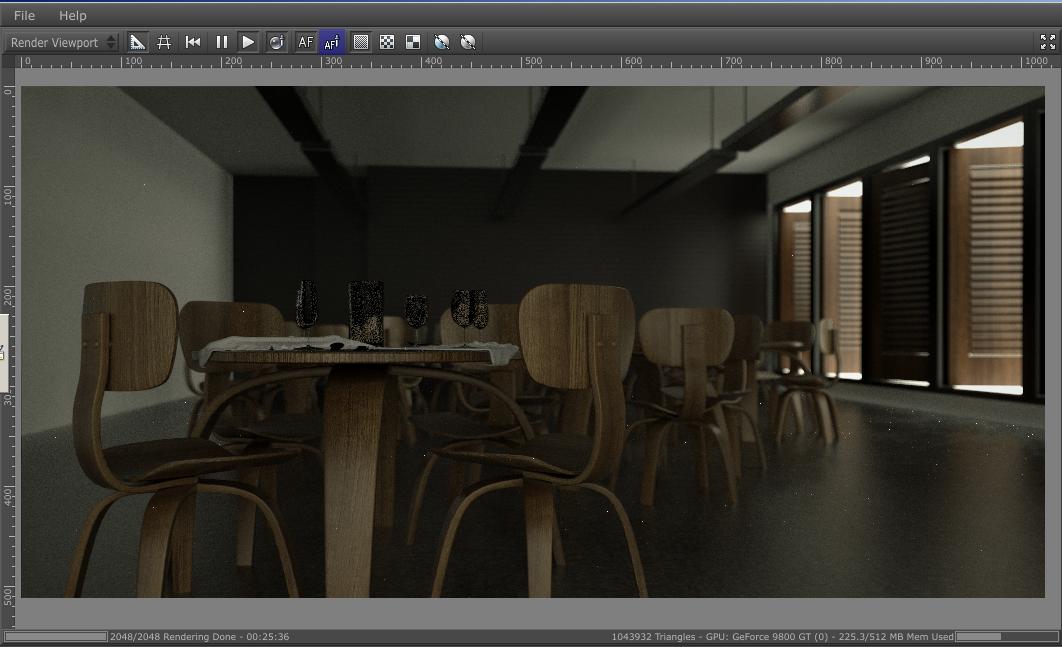Click the blue sphere toolbar icon
The width and height of the screenshot is (1062, 647).
pos(442,42)
